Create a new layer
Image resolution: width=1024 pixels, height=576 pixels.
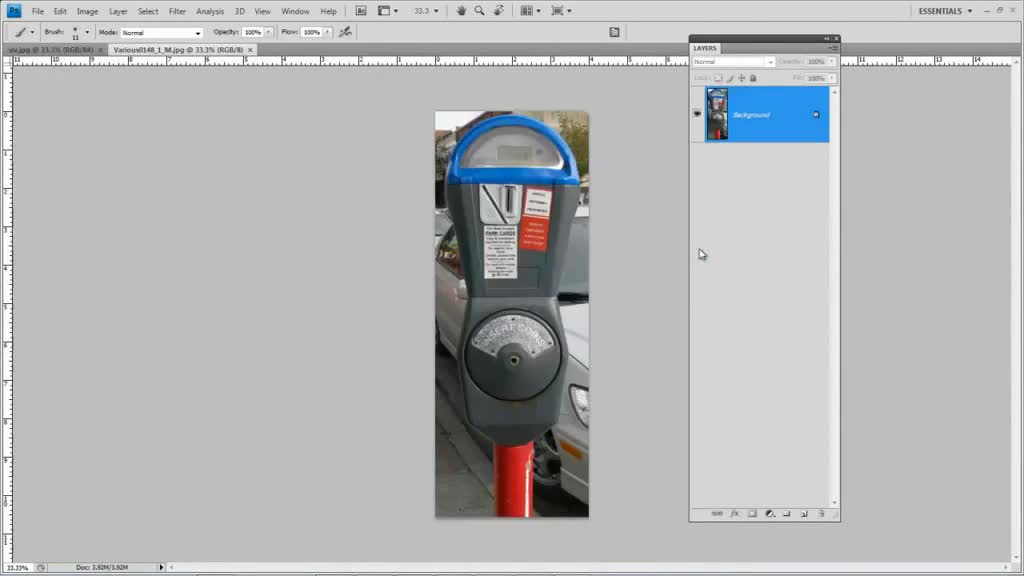(x=804, y=514)
